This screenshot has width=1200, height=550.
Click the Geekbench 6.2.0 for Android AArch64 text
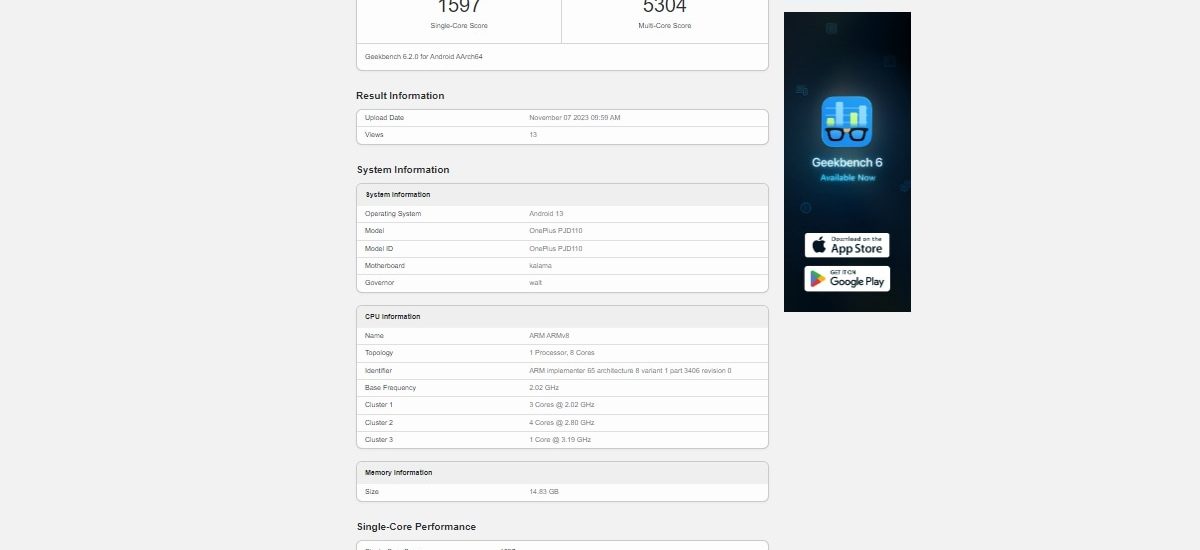coord(424,57)
